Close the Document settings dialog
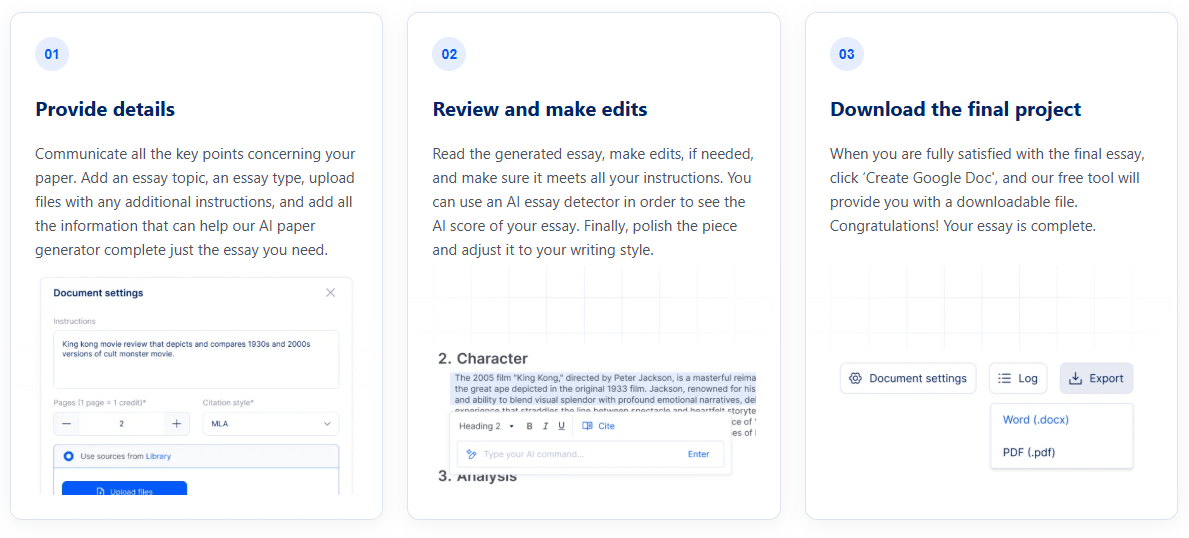 coord(330,293)
